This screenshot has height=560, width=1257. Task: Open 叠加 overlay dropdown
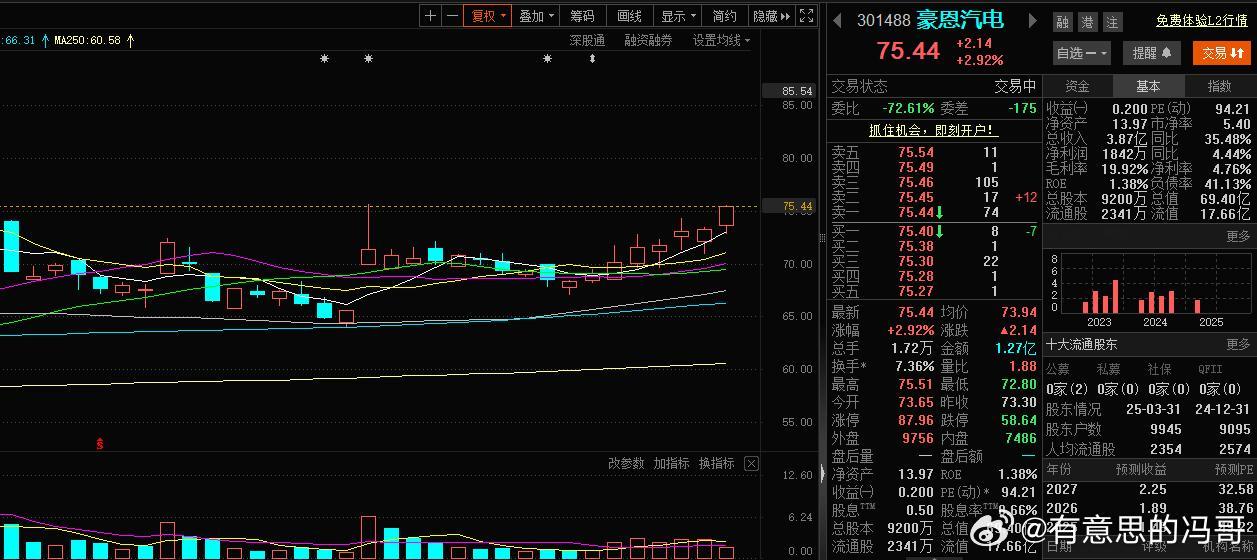pyautogui.click(x=537, y=16)
